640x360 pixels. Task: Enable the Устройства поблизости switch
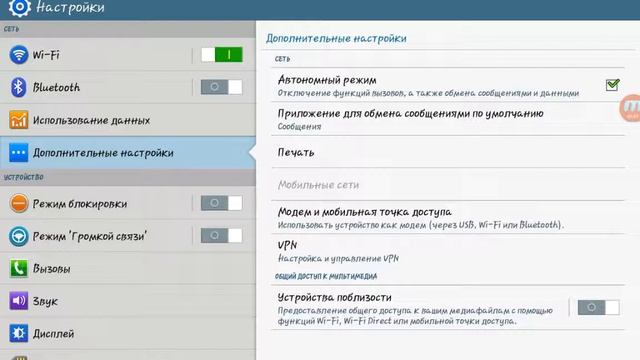click(x=598, y=308)
